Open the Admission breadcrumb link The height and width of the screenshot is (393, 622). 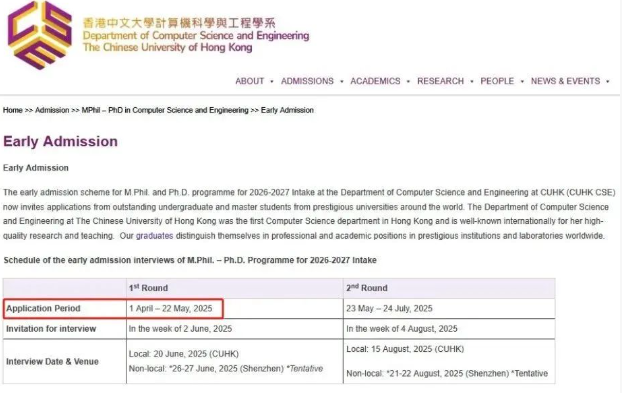coord(52,110)
